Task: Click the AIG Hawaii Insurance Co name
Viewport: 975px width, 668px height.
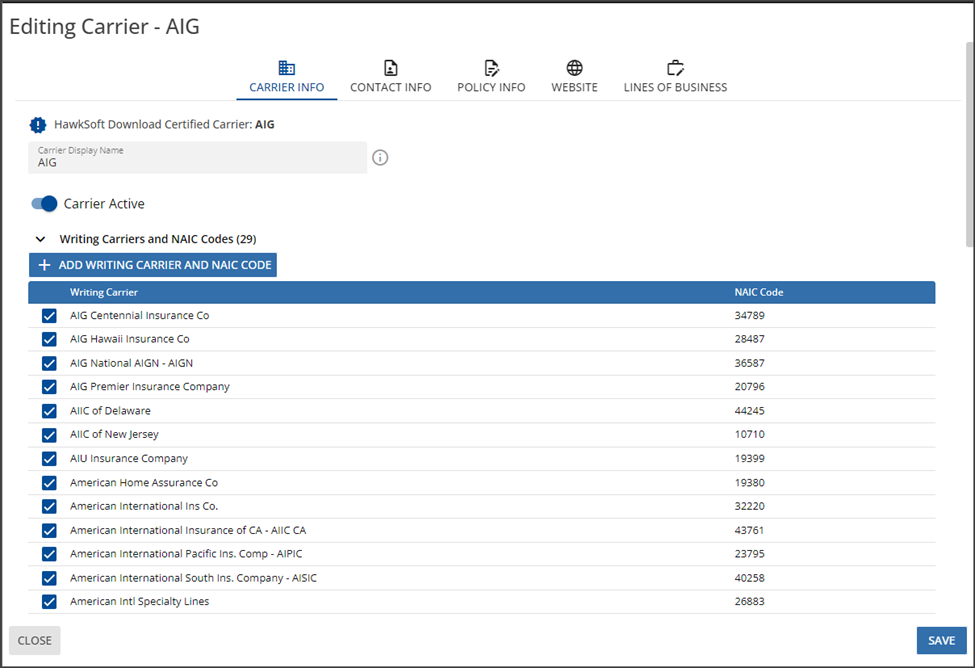Action: (x=129, y=339)
